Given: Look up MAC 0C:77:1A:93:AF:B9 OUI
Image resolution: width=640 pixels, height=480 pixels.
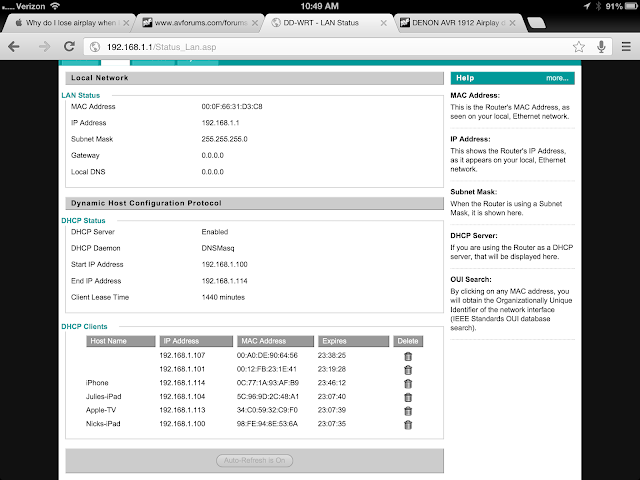Looking at the screenshot, I should [x=268, y=383].
